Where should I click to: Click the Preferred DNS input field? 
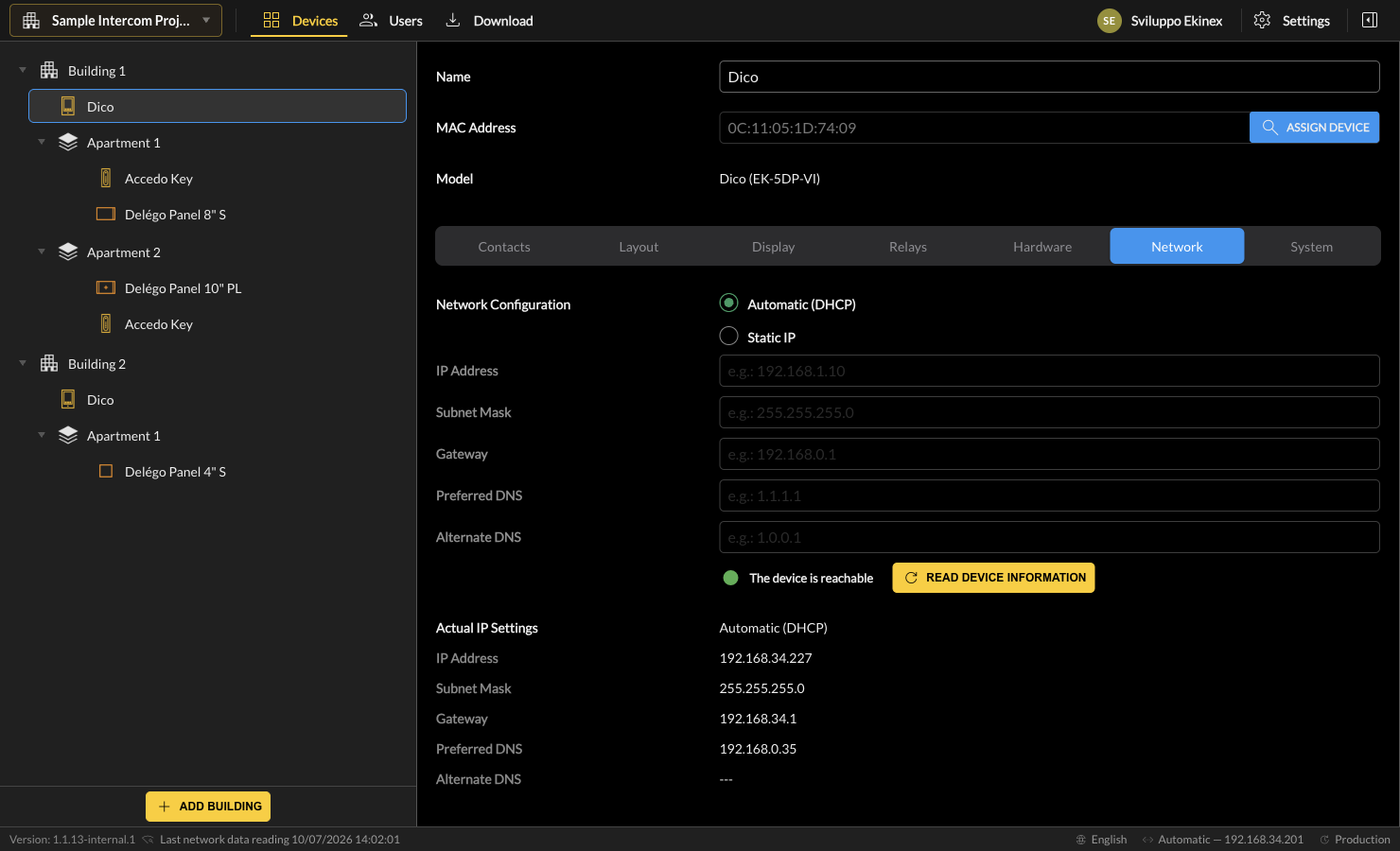click(x=1049, y=495)
